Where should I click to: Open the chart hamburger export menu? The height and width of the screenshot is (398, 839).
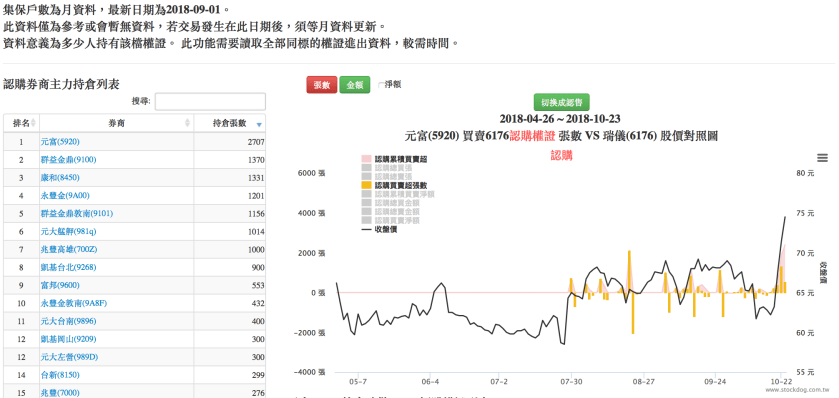coord(823,157)
